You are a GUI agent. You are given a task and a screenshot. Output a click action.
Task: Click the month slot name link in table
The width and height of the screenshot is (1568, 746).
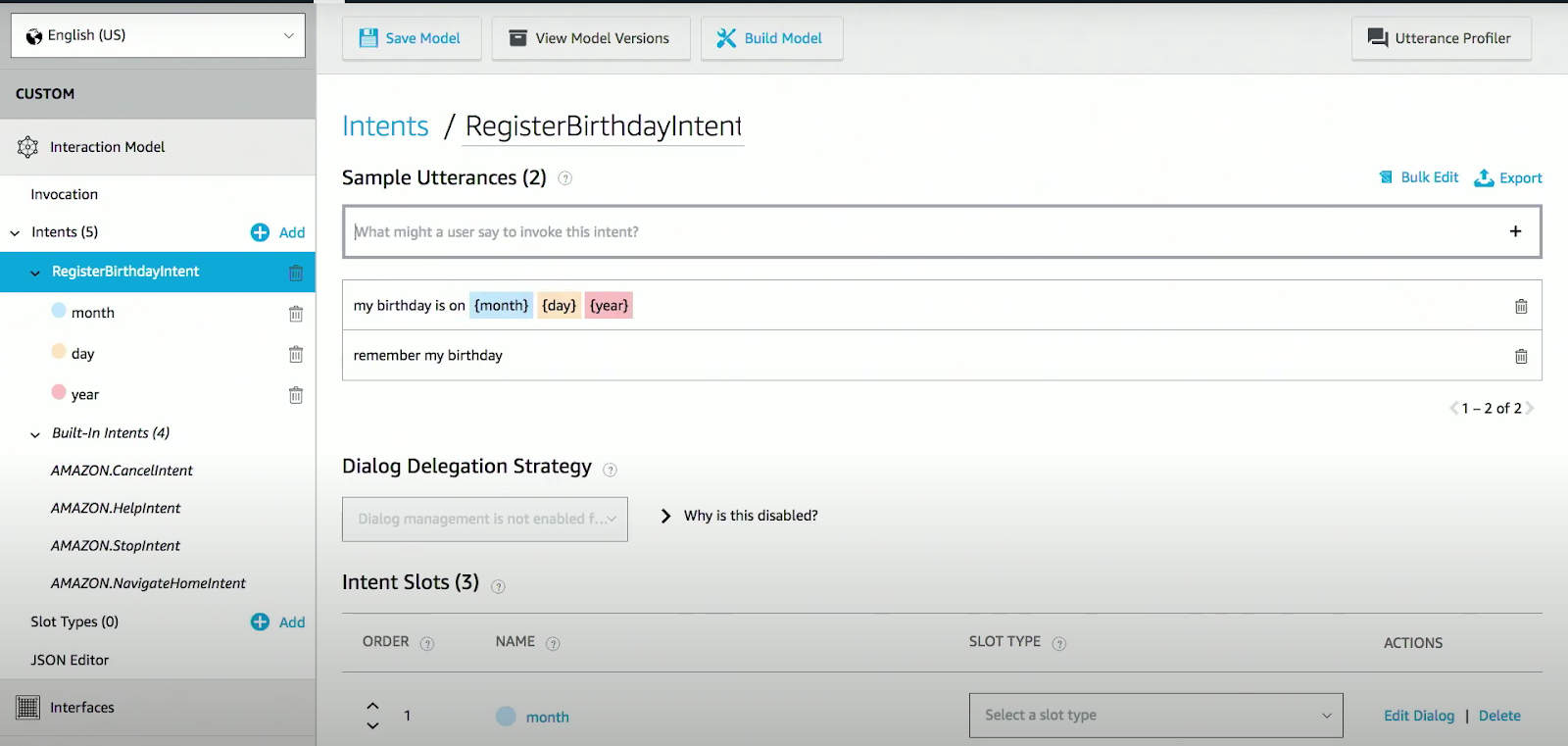pos(548,717)
